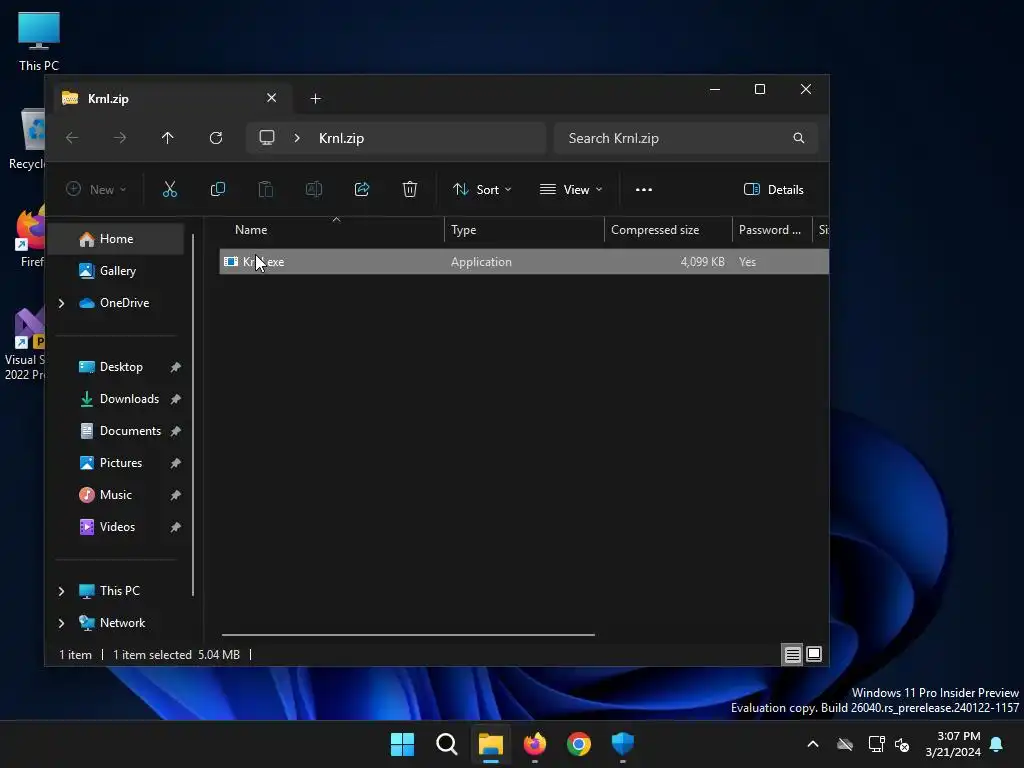Click the Search Krnl.zip input field
This screenshot has height=768, width=1024.
(x=686, y=138)
